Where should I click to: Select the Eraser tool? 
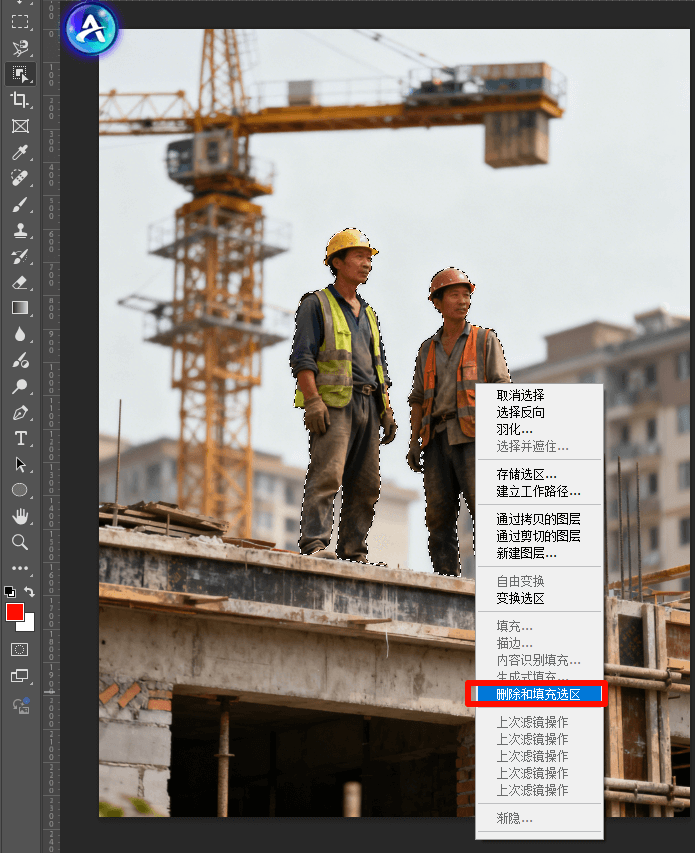19,282
